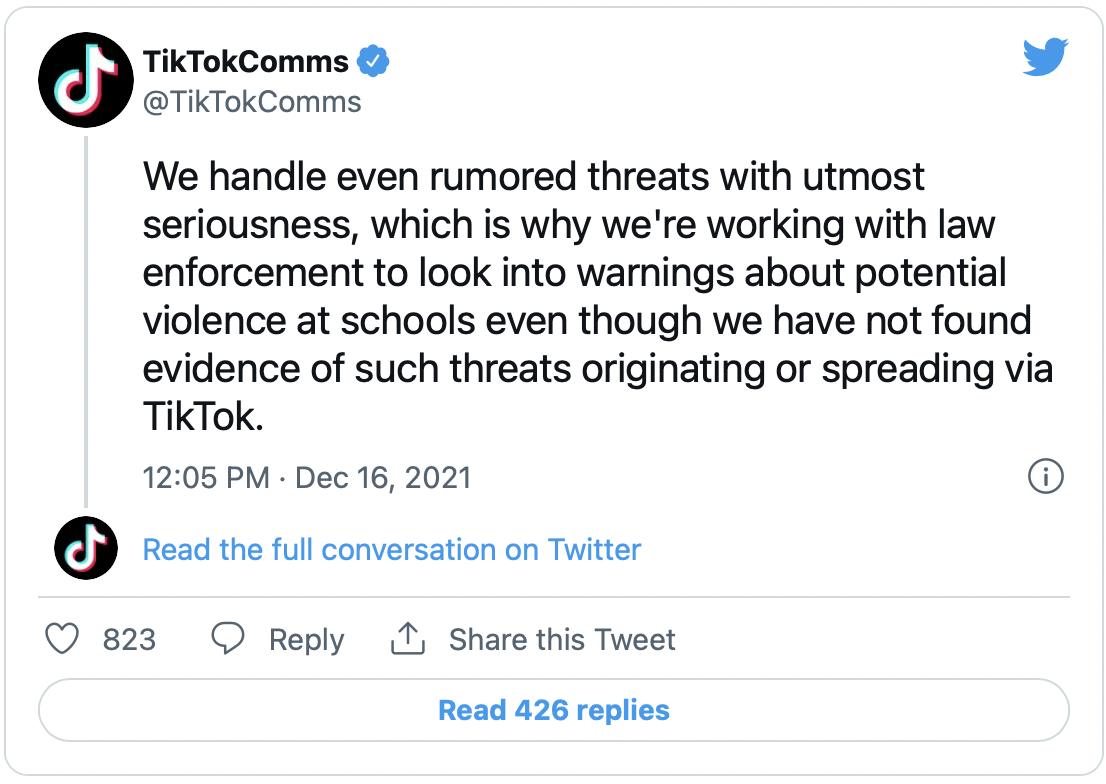The height and width of the screenshot is (784, 1106).
Task: Click the tweet info circle icon
Action: coord(1045,477)
